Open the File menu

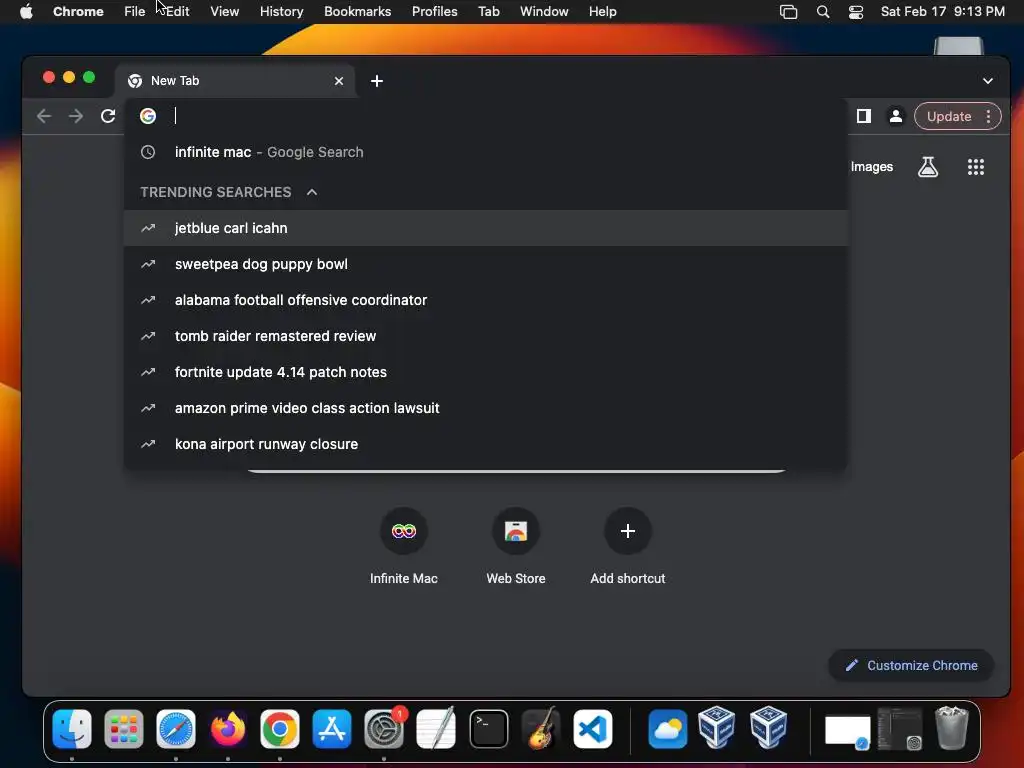[135, 12]
